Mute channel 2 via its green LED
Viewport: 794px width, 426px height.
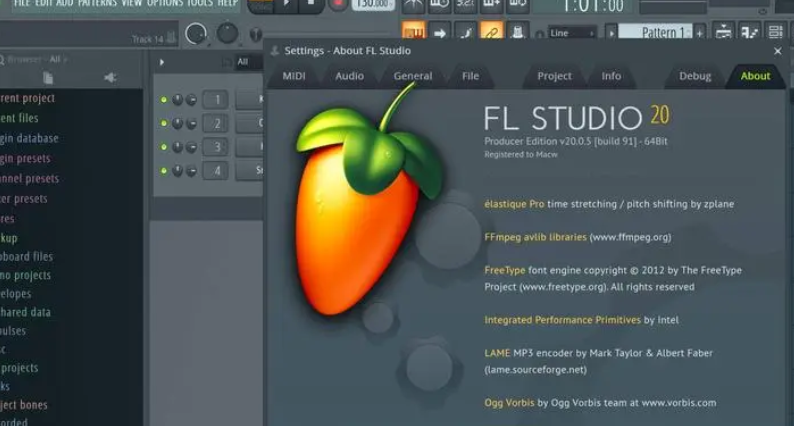point(164,123)
